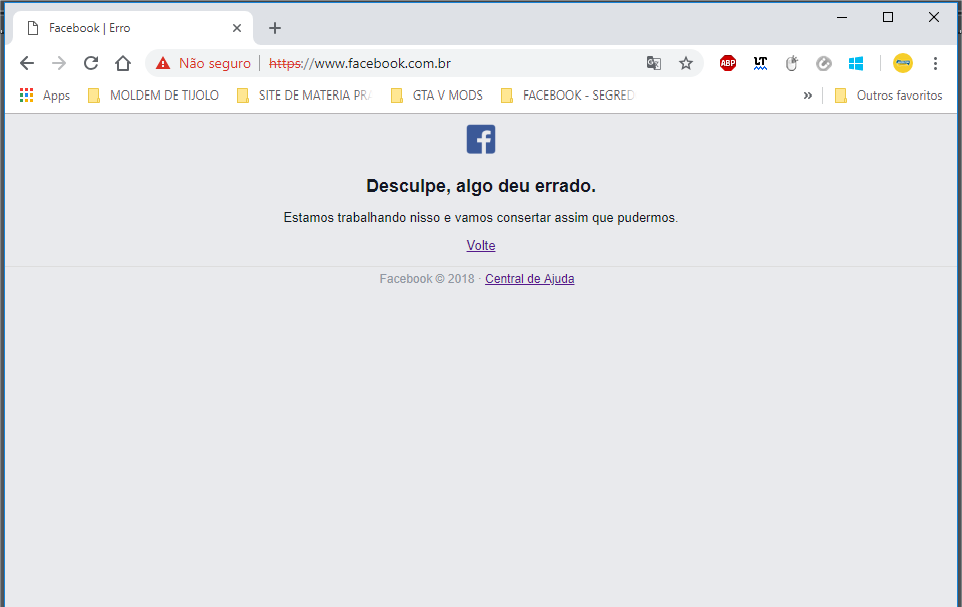This screenshot has width=962, height=607.
Task: Click the mouse gesture extension icon
Action: 792,63
